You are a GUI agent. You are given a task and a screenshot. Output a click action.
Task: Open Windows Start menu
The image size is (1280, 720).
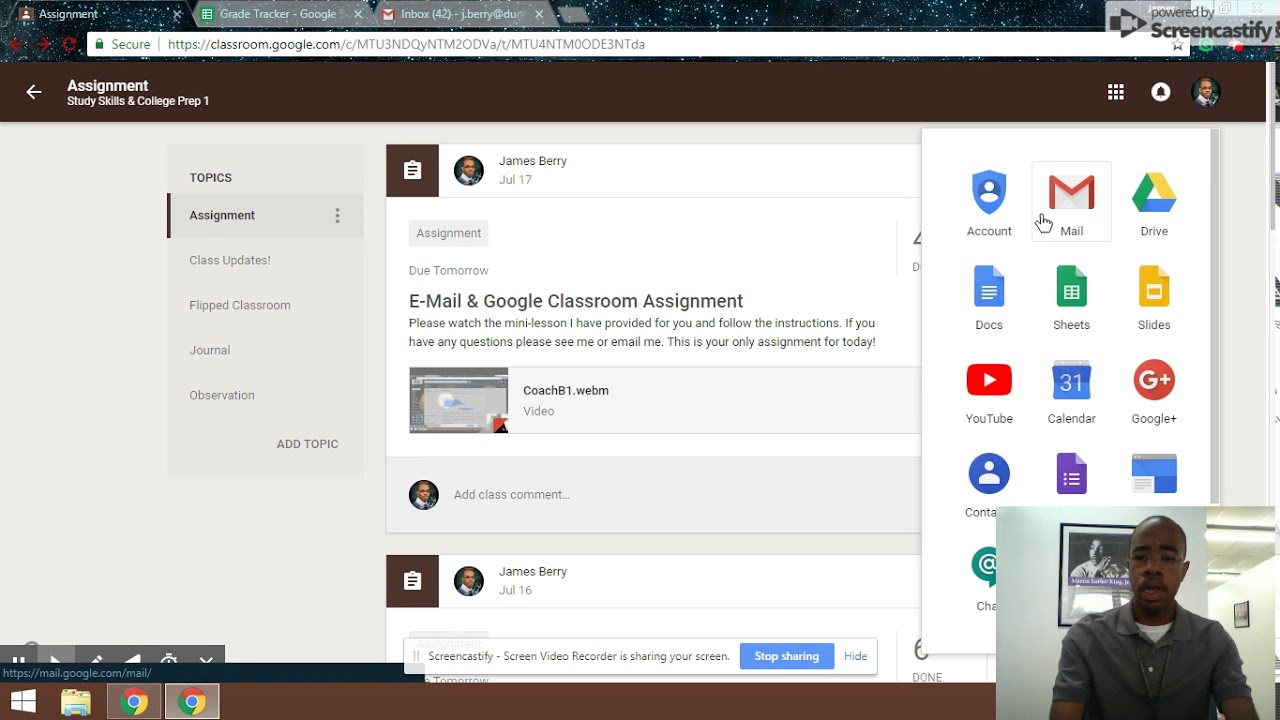tap(23, 702)
